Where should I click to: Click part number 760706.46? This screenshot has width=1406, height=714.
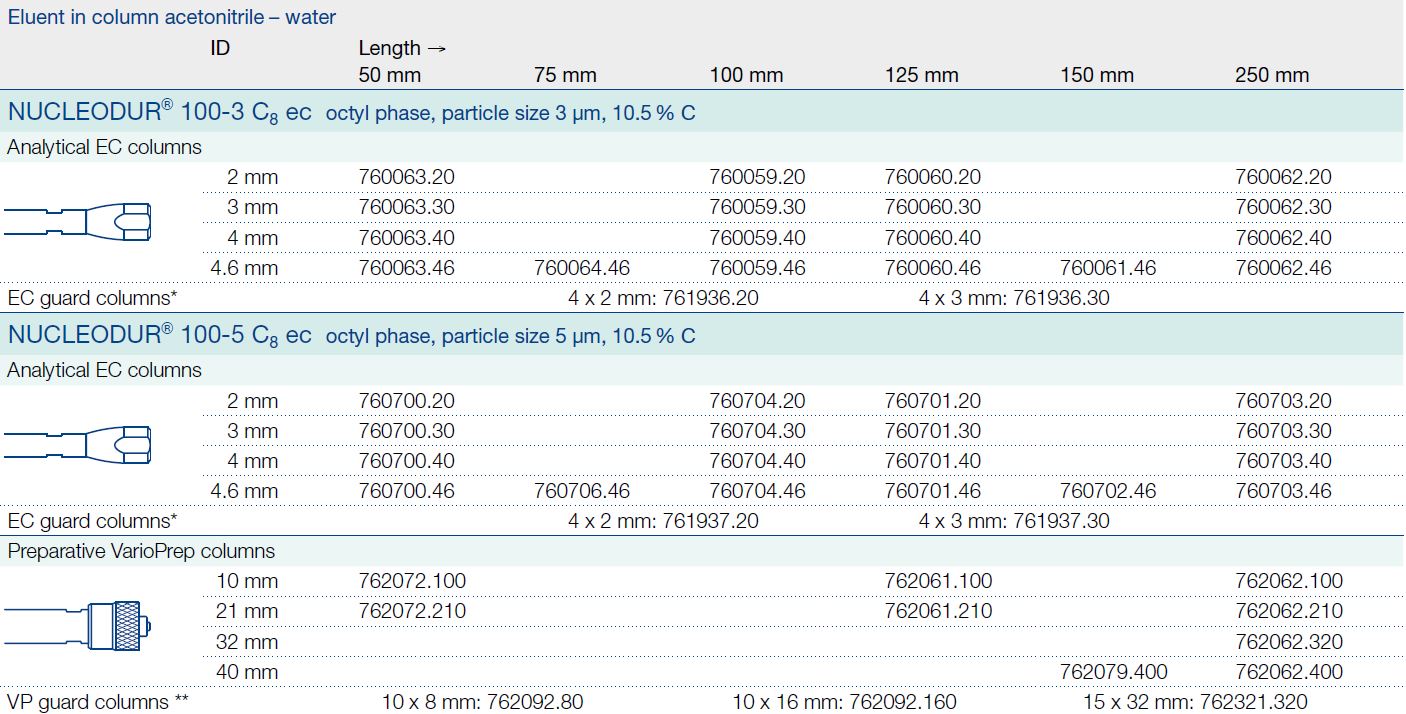click(582, 491)
